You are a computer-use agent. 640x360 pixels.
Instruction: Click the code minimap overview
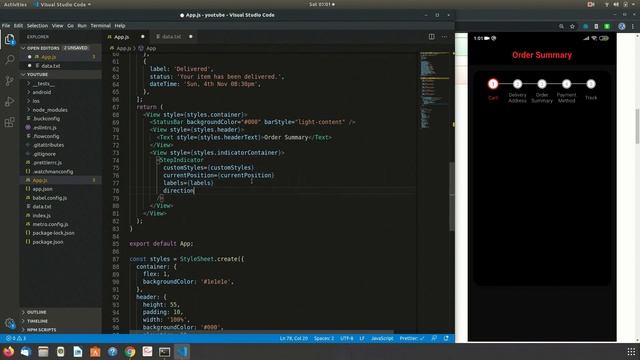435,90
